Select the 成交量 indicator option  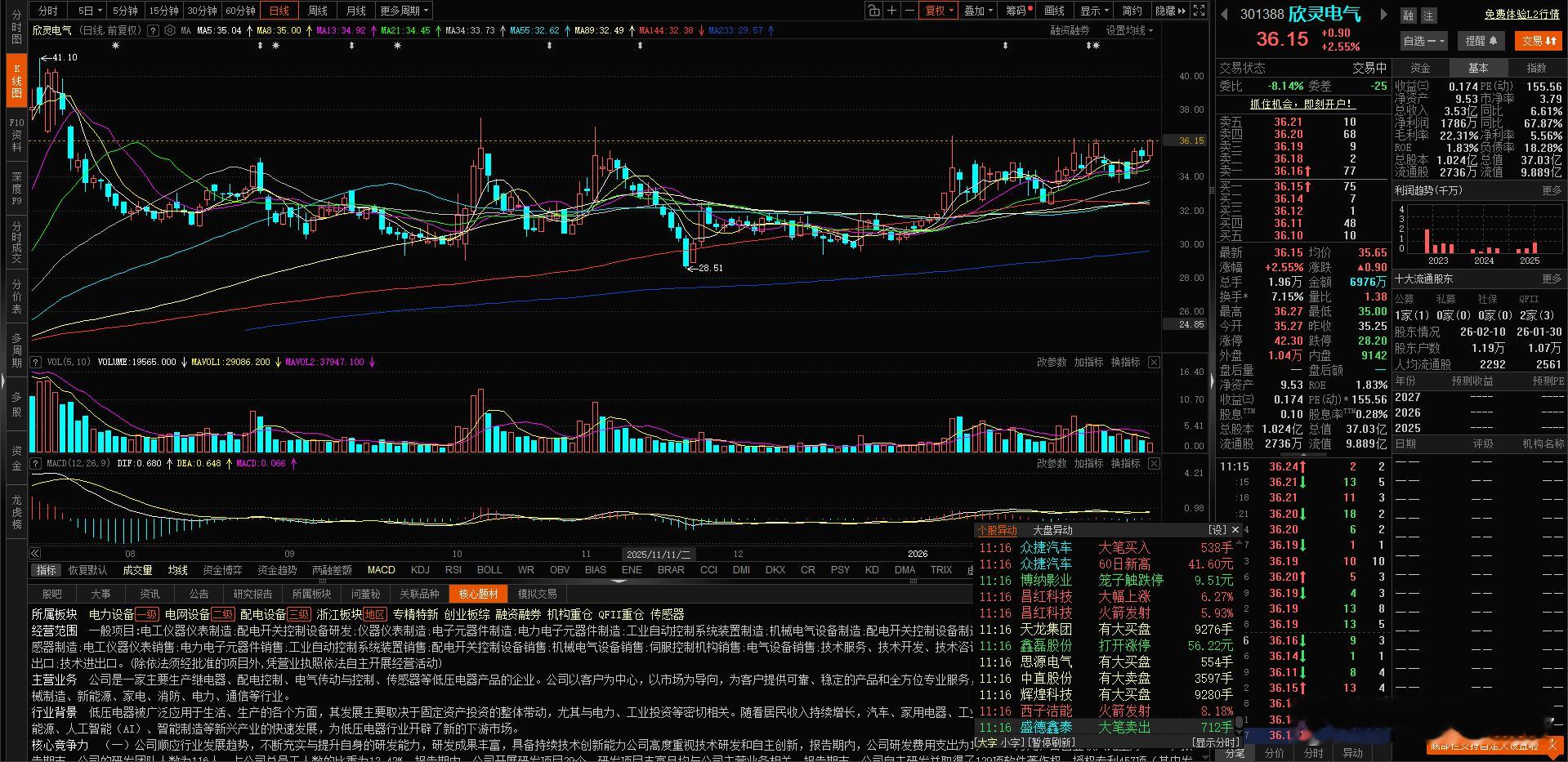tap(137, 570)
